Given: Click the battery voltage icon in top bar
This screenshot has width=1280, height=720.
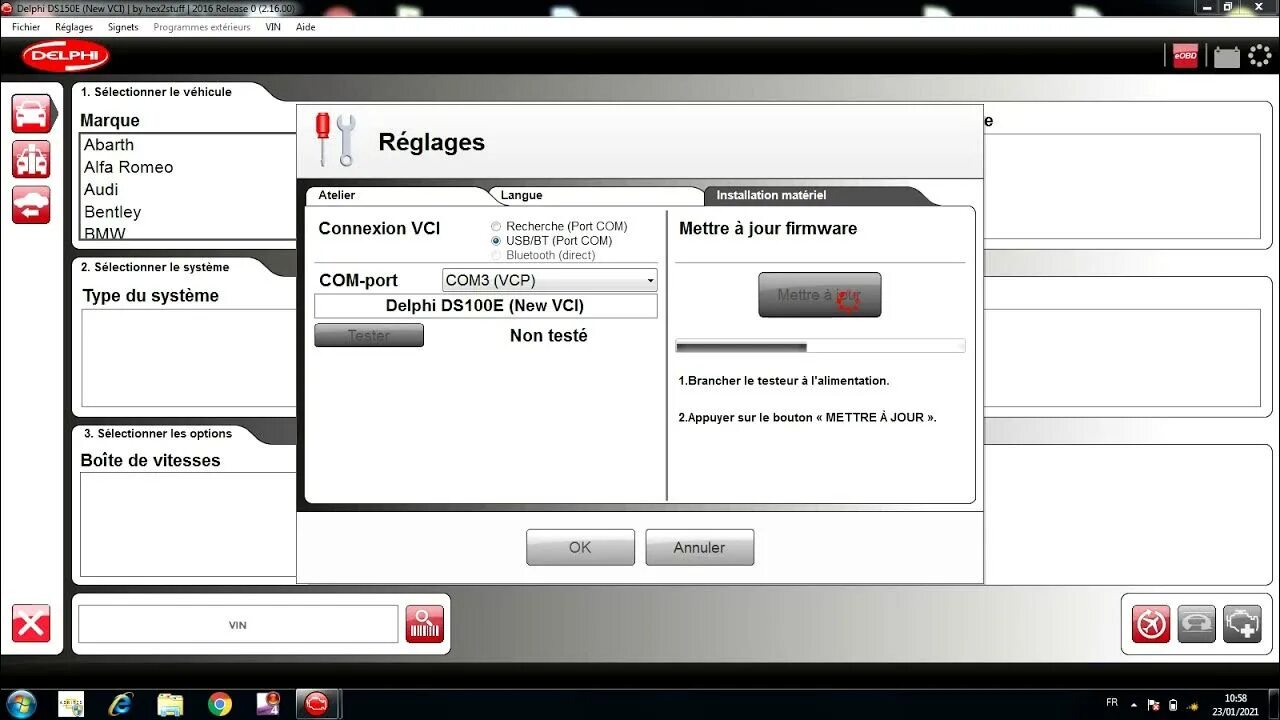Looking at the screenshot, I should pos(1227,57).
